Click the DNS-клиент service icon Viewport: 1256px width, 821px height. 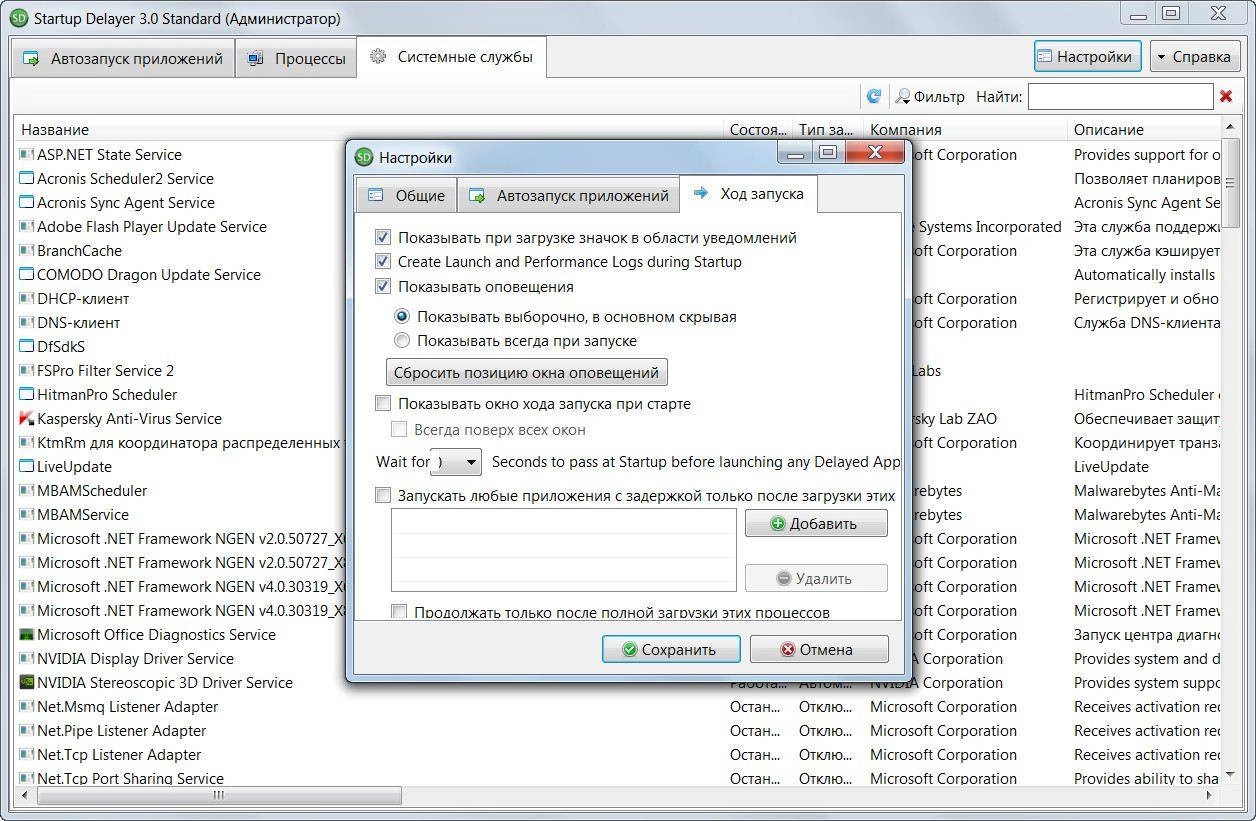(27, 323)
